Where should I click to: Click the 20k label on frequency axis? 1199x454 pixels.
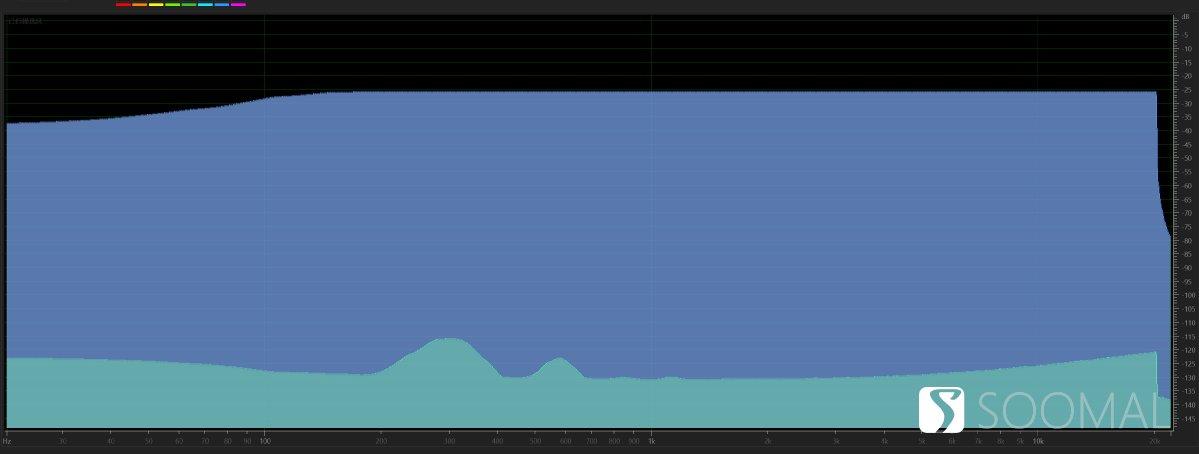pos(1155,441)
